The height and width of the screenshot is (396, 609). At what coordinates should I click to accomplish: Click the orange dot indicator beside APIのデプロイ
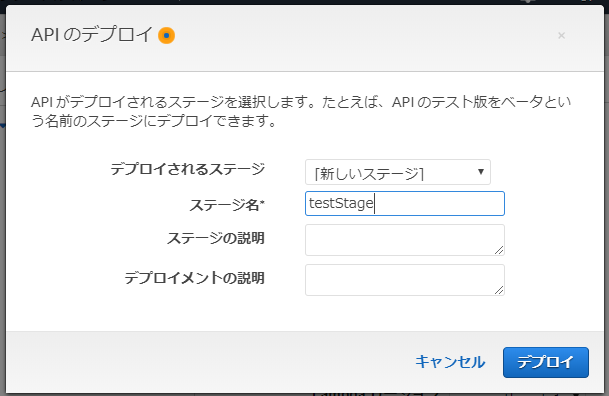click(166, 35)
